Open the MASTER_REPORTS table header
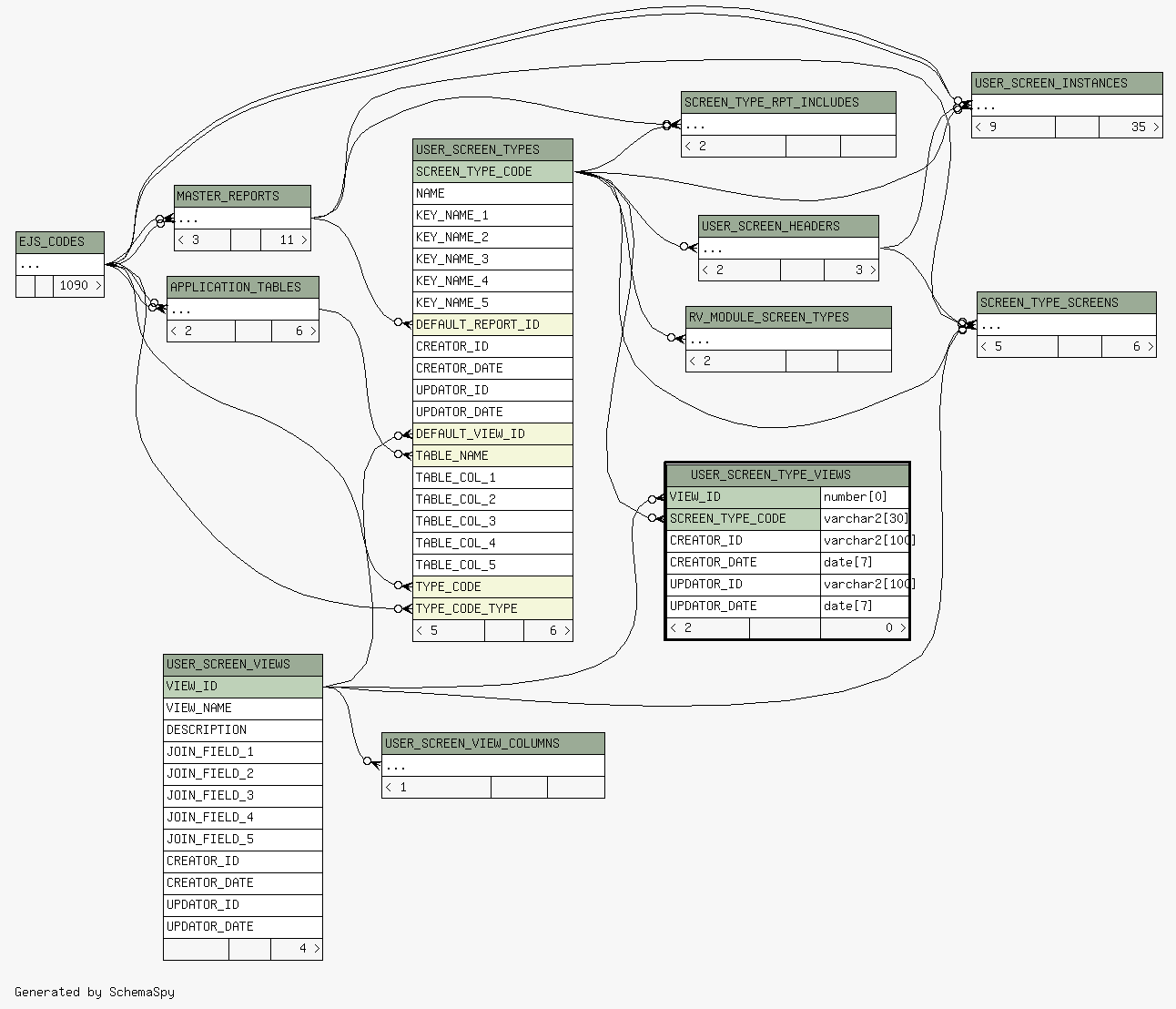The height and width of the screenshot is (1009, 1176). (x=242, y=197)
